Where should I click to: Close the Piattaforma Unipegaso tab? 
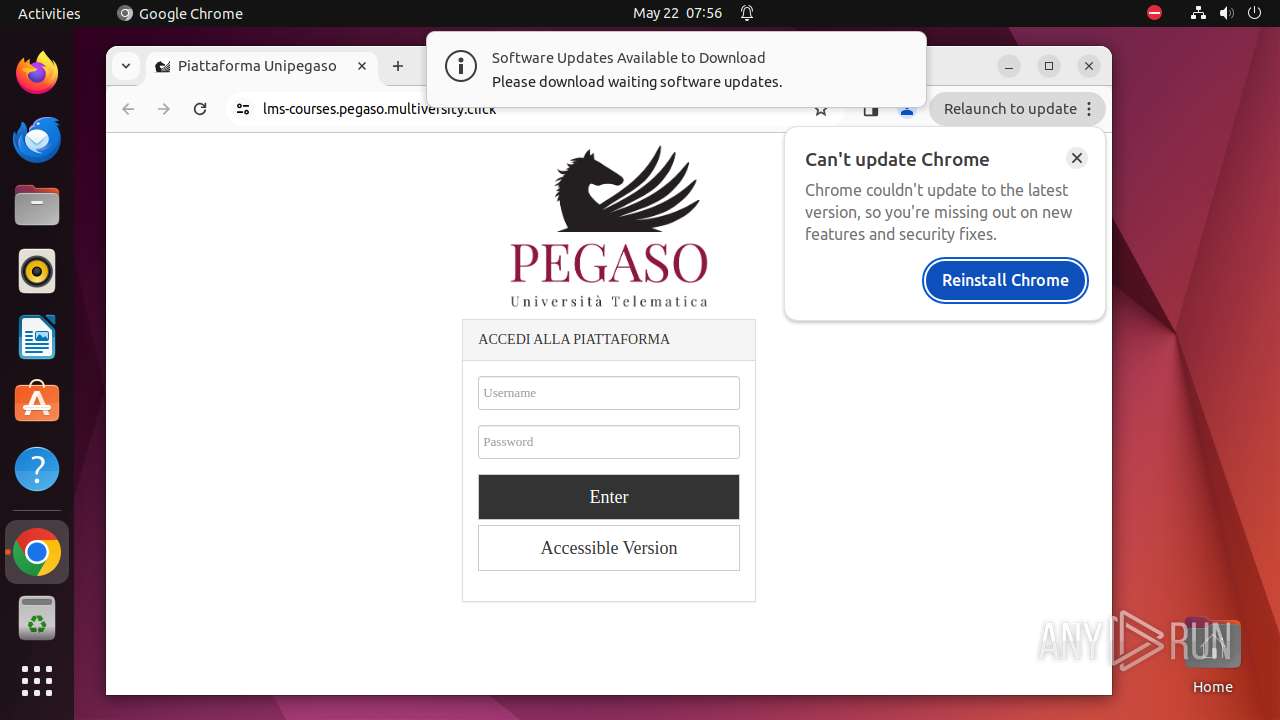362,66
